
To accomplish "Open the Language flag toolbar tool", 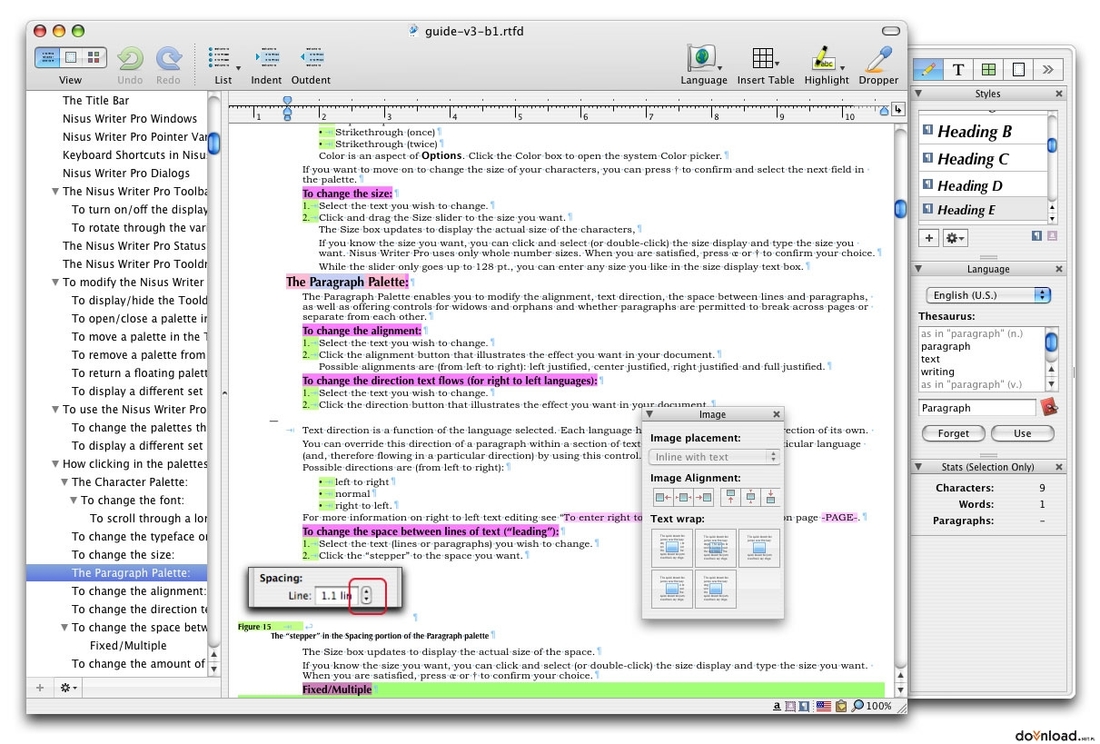I will tap(702, 58).
